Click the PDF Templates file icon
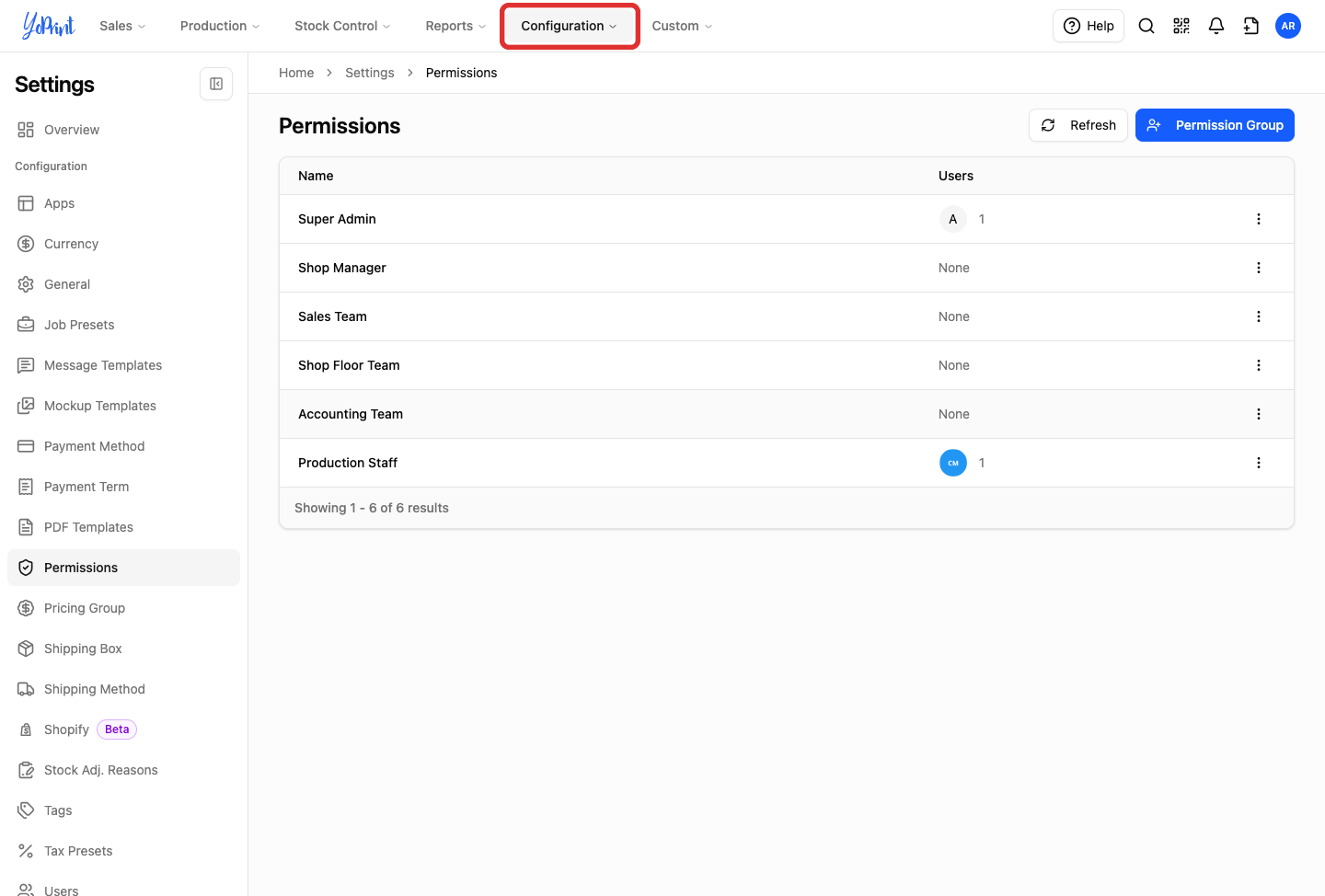Screen dimensions: 1325x896 [x=26, y=527]
